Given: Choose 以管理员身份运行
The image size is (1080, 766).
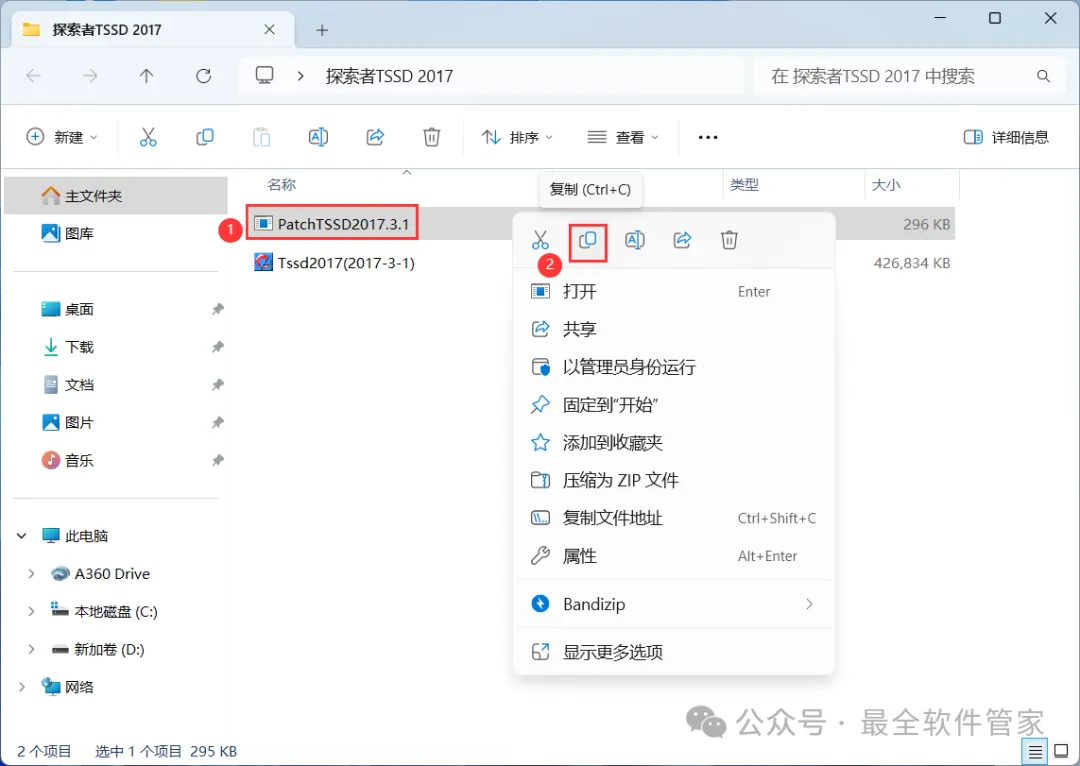Looking at the screenshot, I should coord(674,367).
